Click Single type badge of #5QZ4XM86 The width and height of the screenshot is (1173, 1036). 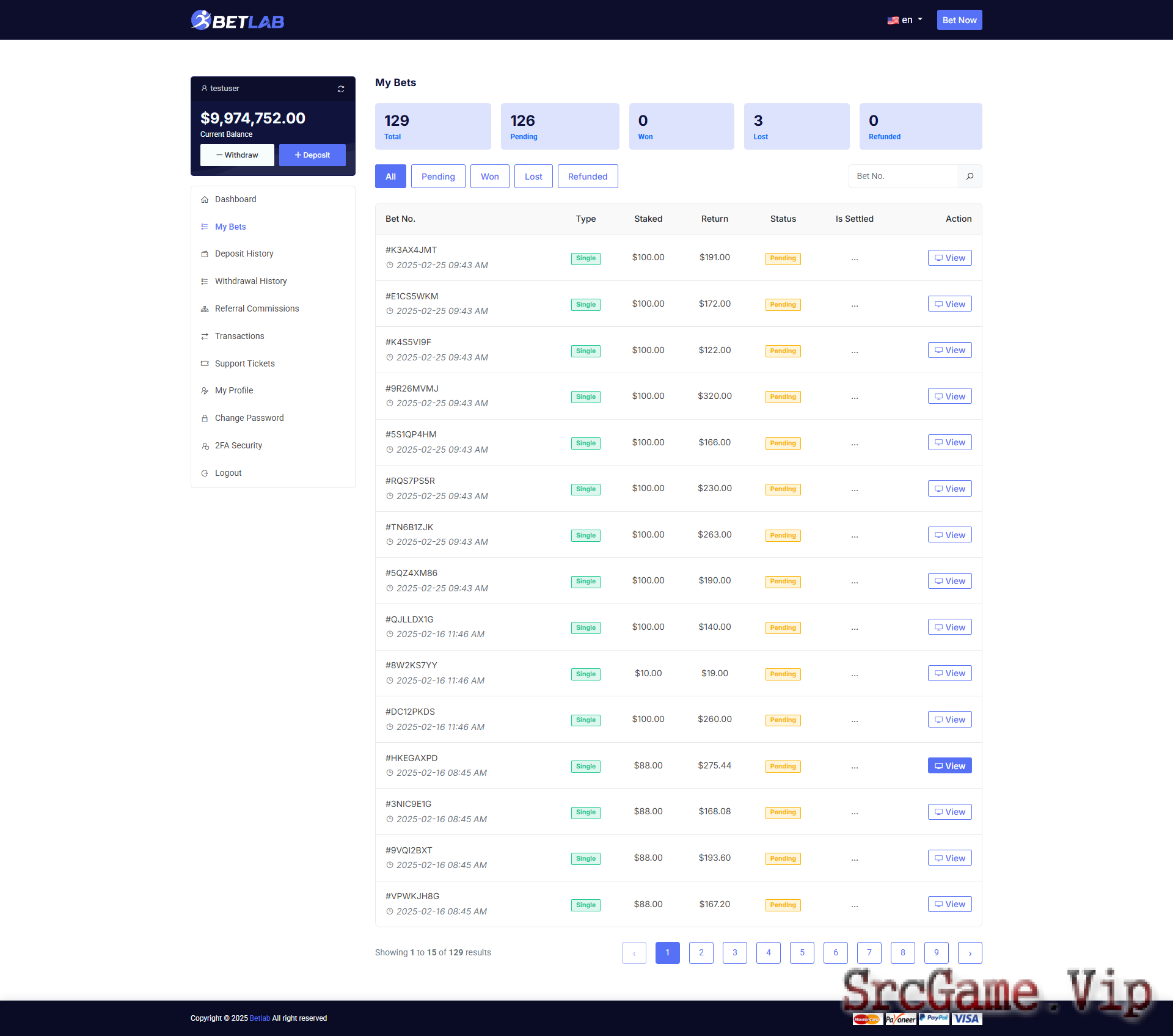click(x=585, y=582)
